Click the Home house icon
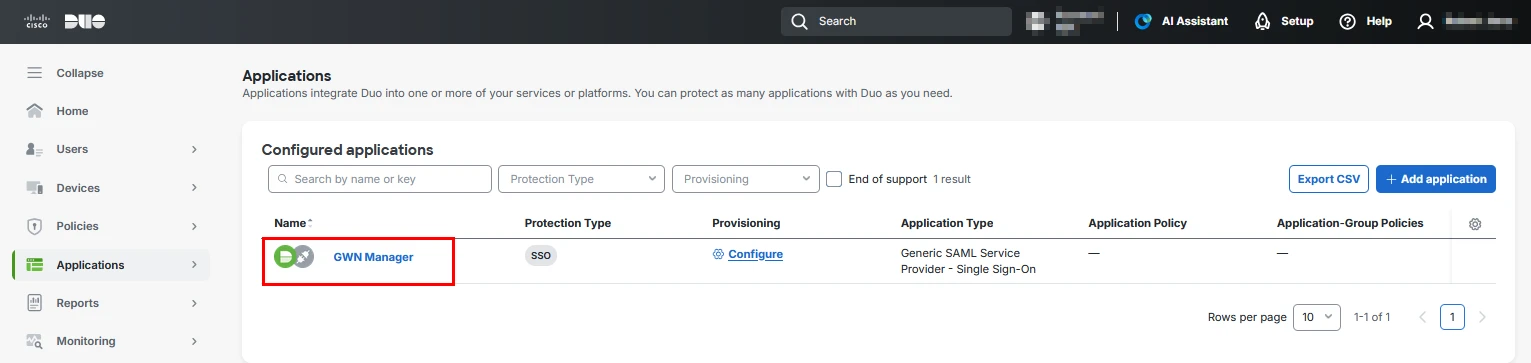The image size is (1531, 363). [x=35, y=111]
